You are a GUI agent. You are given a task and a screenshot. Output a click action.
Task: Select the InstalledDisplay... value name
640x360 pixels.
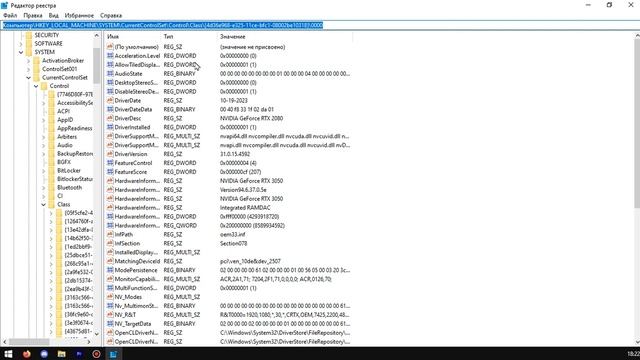(x=136, y=252)
